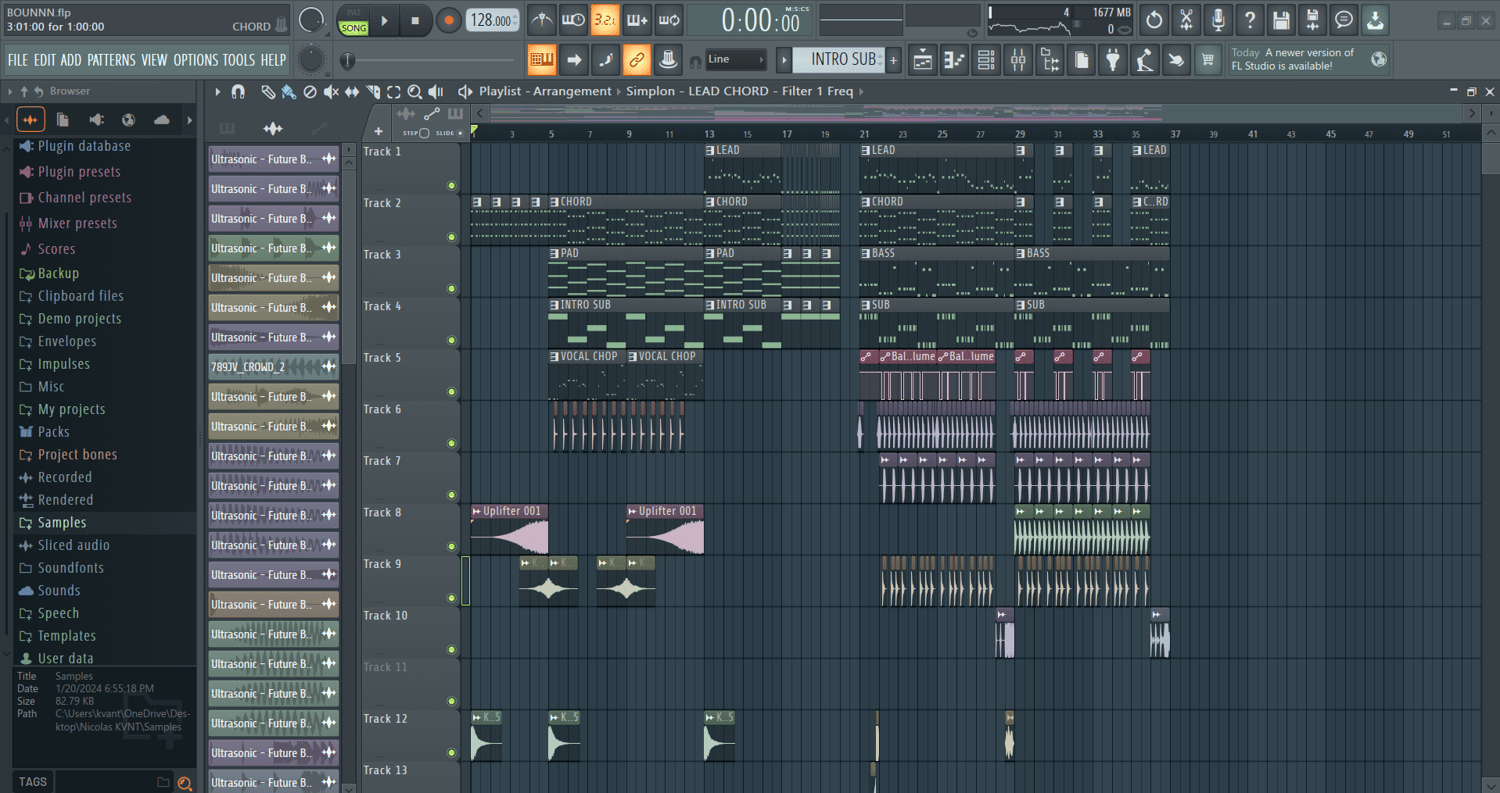Screen dimensions: 1500x793
Task: Toggle auto scrolling arrow button
Action: 573,60
